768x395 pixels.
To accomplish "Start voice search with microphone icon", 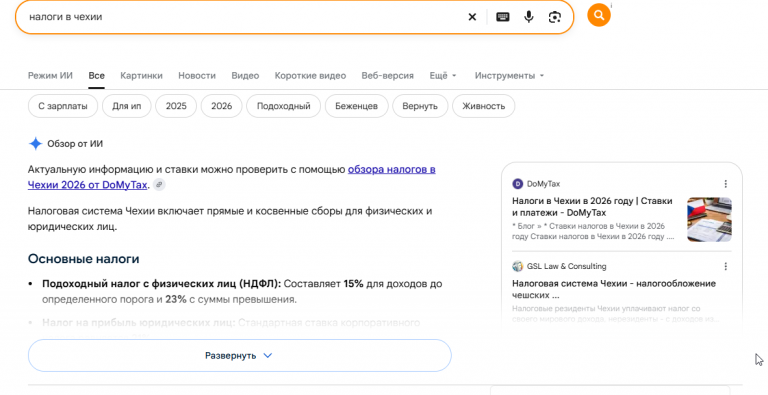I will point(528,17).
